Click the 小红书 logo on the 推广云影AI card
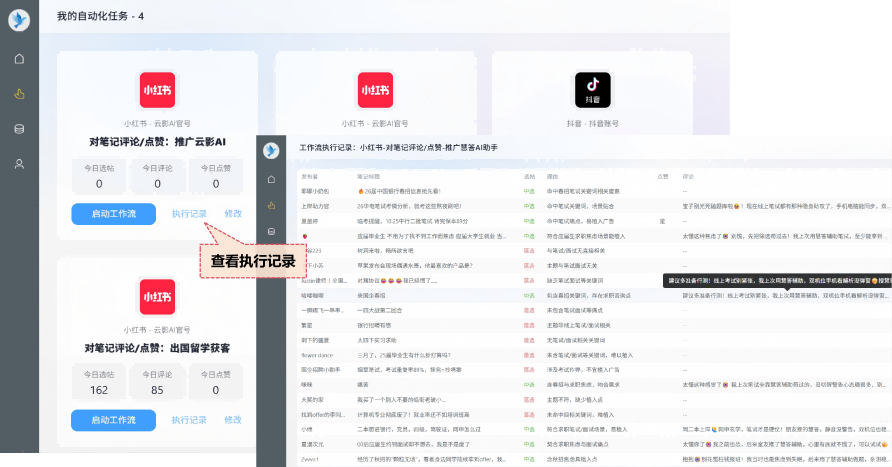 click(x=156, y=90)
